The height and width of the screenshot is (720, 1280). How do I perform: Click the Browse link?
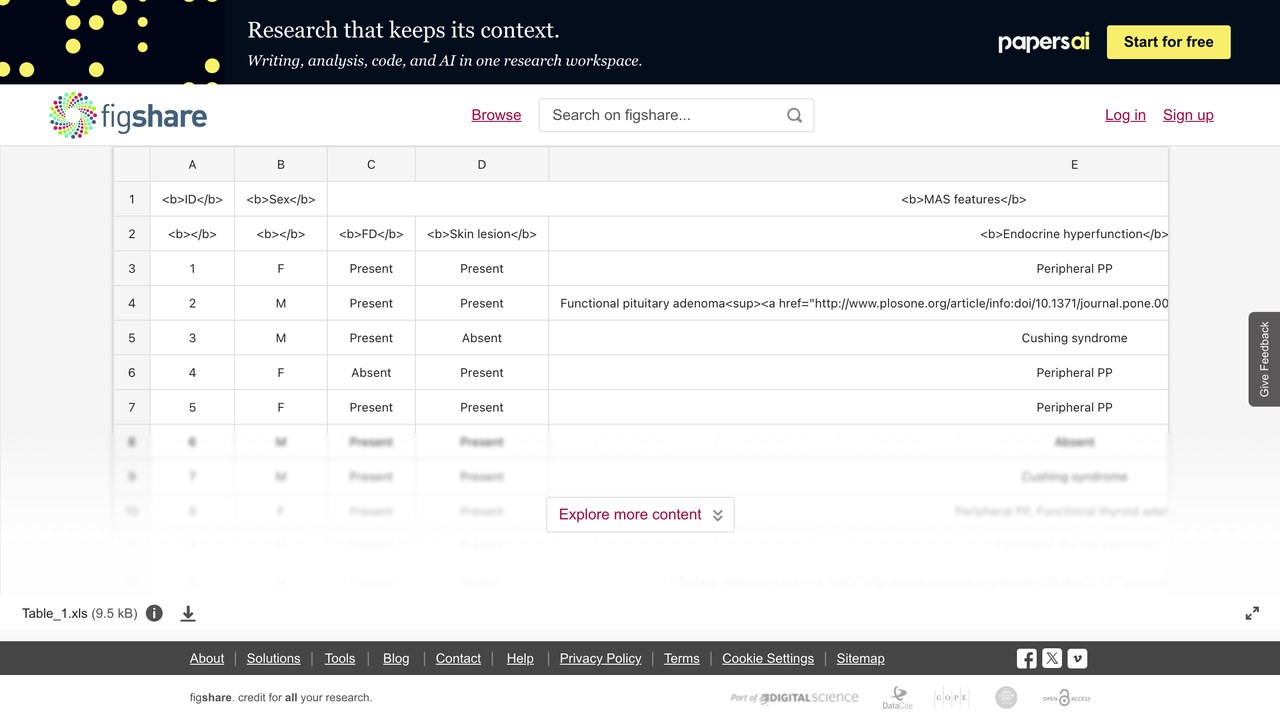click(x=496, y=115)
